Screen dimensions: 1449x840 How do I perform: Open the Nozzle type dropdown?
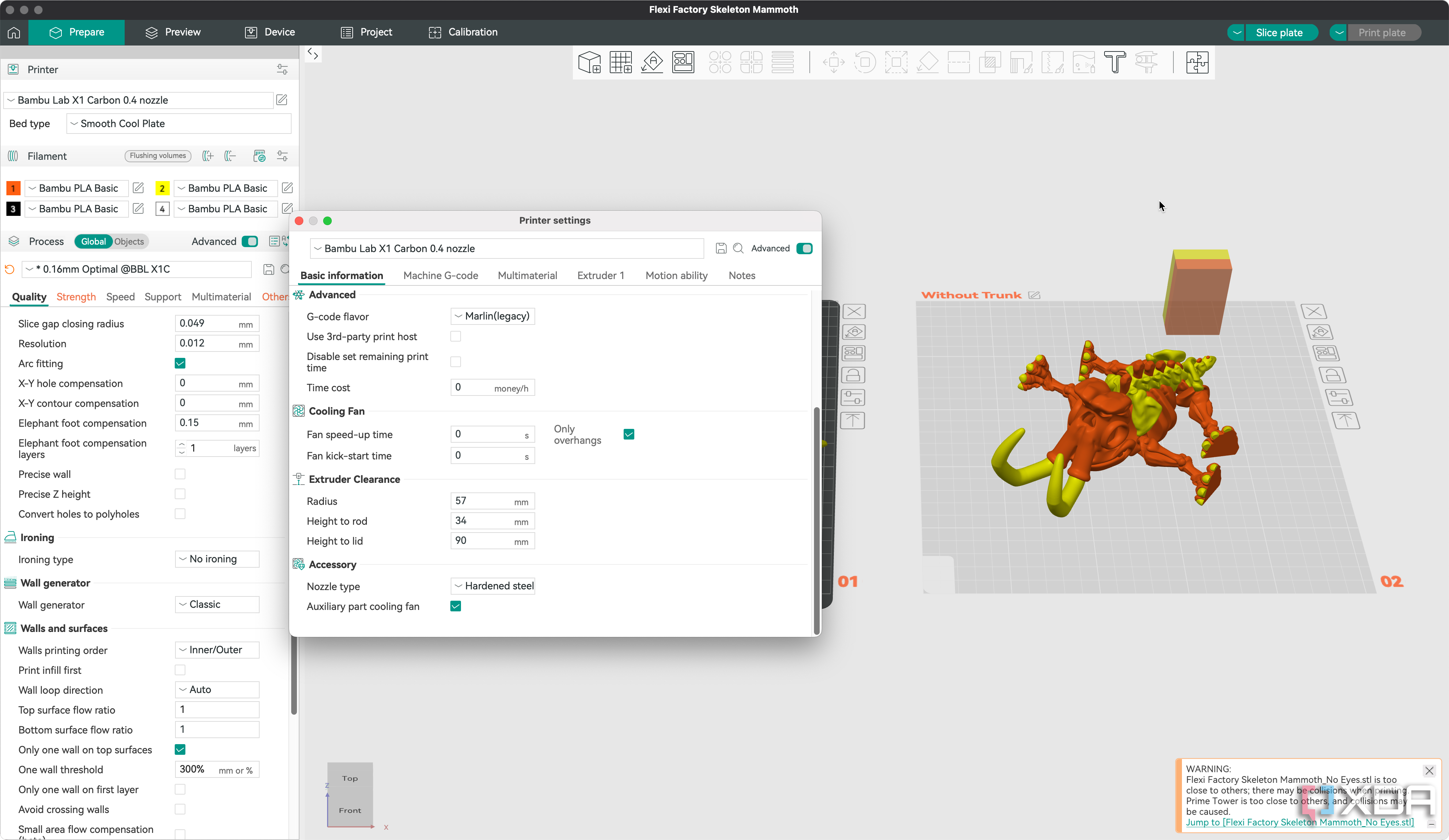(492, 586)
